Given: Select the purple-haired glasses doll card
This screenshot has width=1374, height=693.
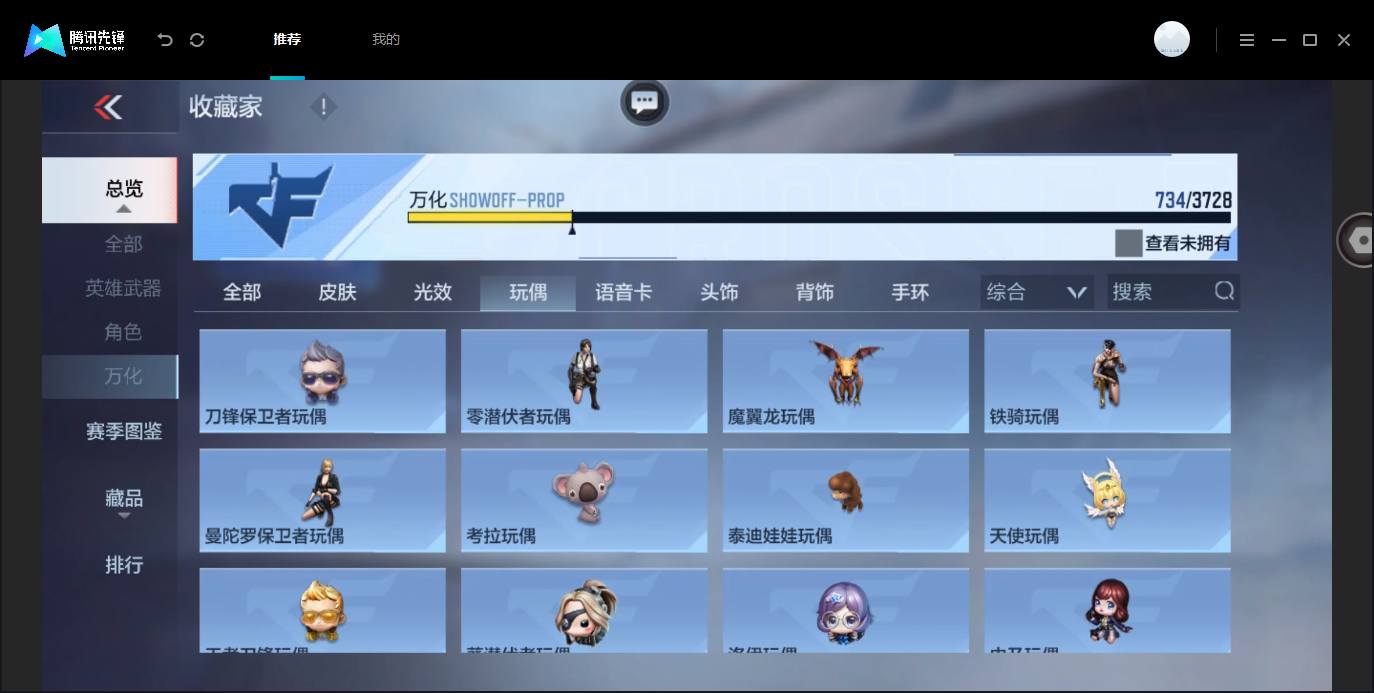Looking at the screenshot, I should (x=846, y=610).
